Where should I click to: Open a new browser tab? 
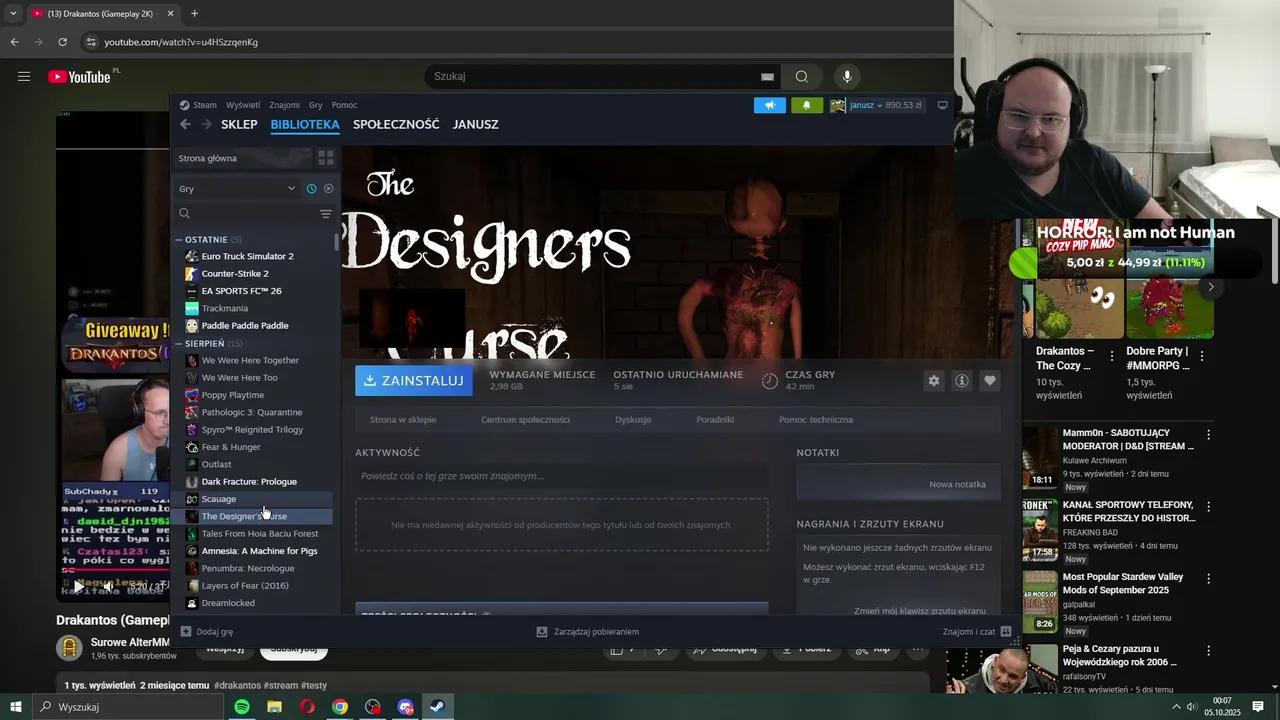[x=194, y=14]
